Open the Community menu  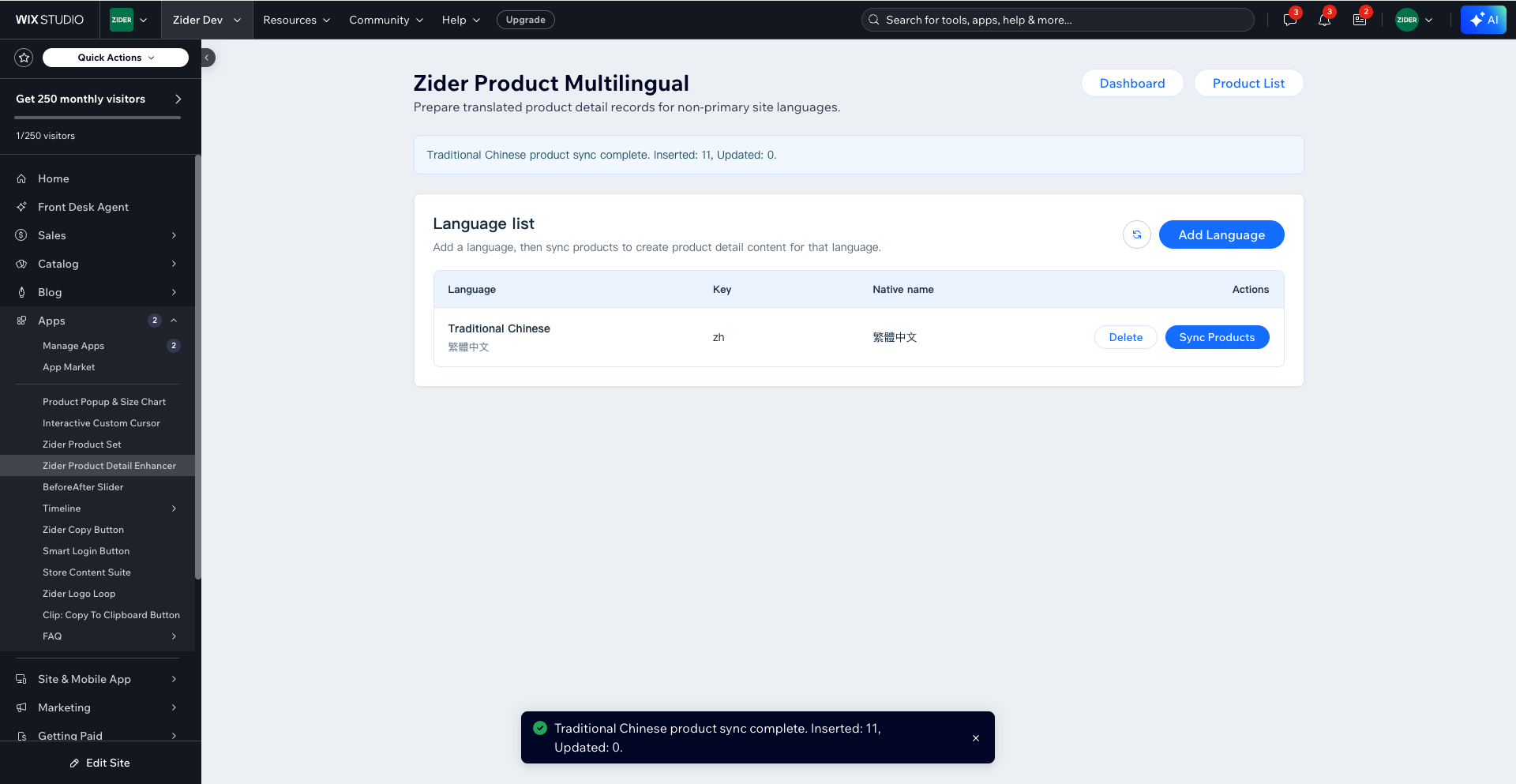click(x=386, y=20)
